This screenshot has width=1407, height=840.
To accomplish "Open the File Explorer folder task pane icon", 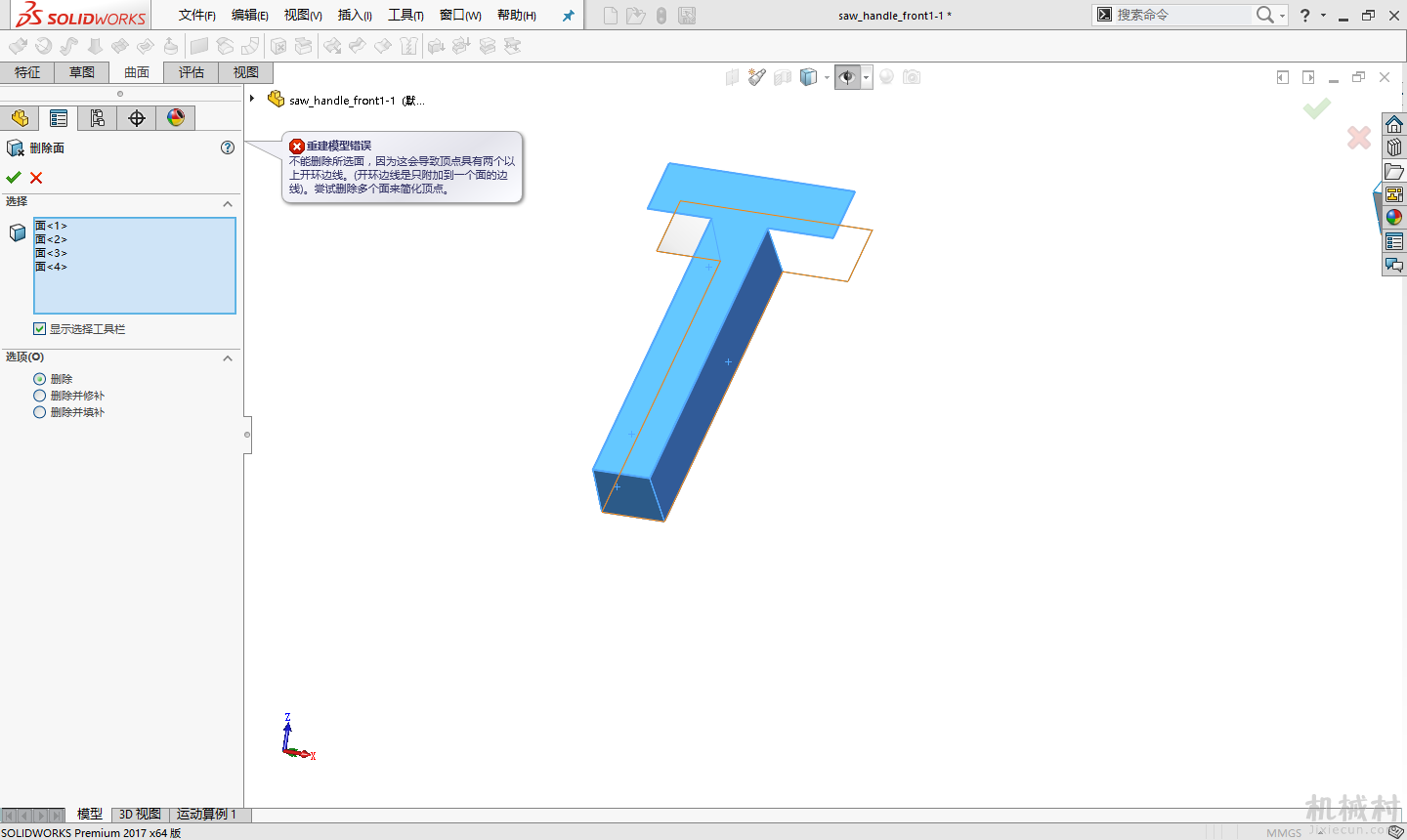I will click(x=1394, y=171).
